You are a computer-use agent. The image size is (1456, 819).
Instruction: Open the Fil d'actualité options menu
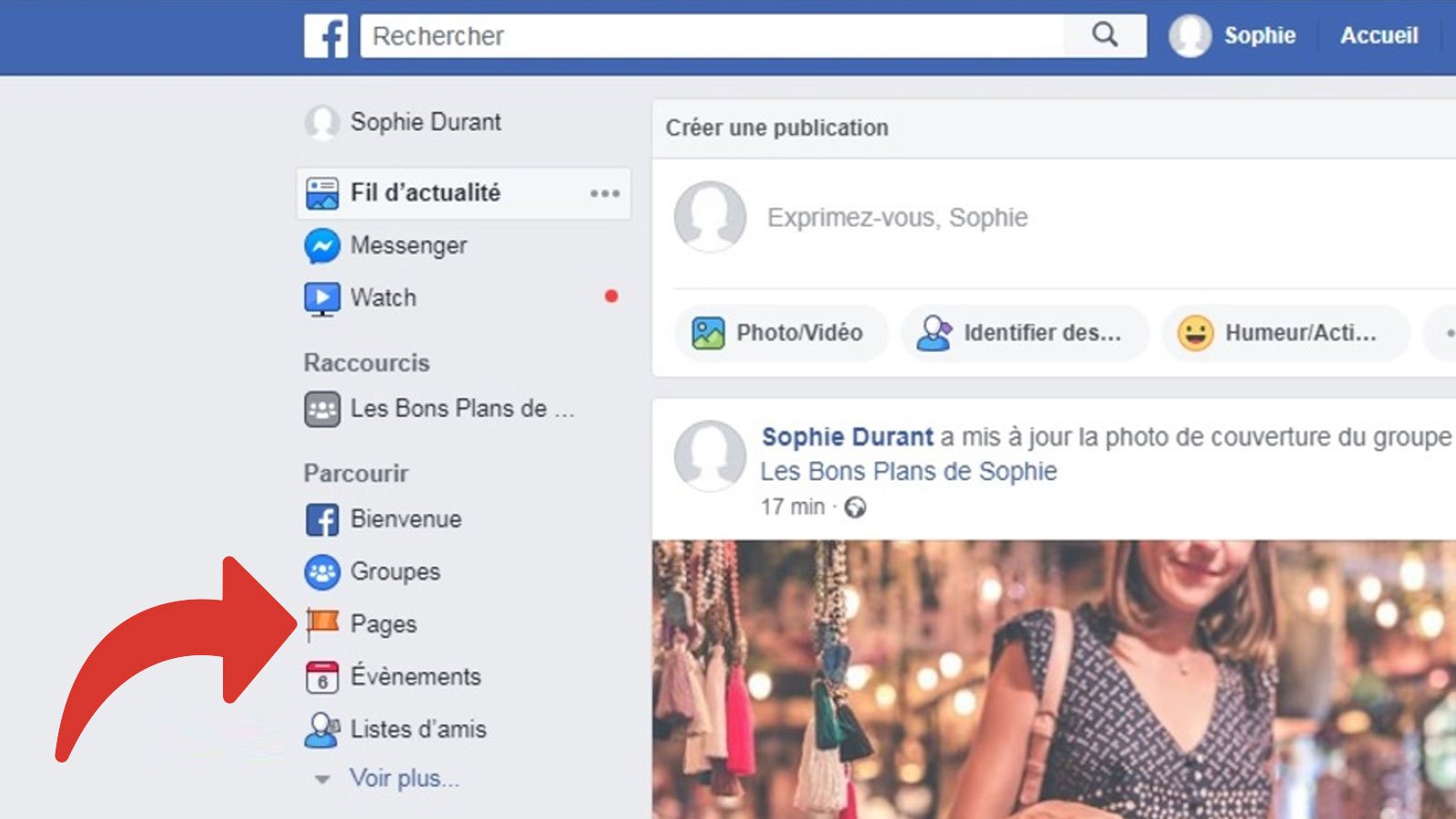(603, 193)
